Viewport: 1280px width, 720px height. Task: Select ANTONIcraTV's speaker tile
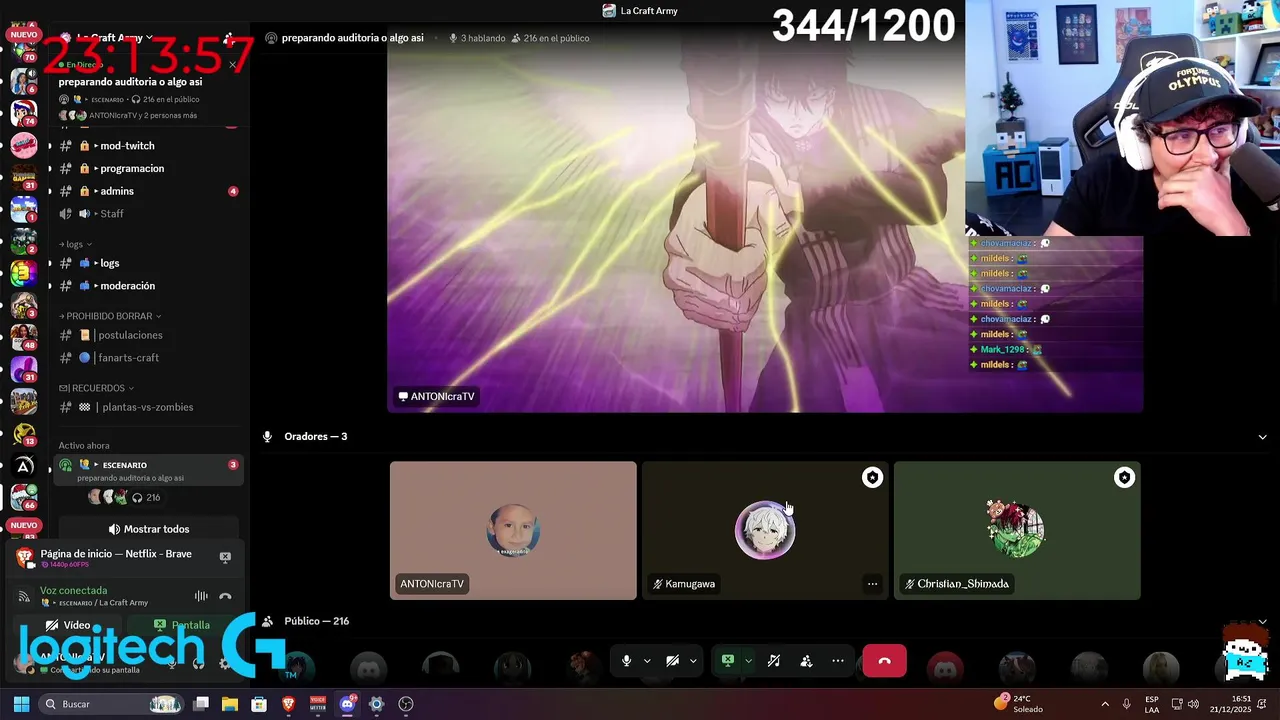click(513, 530)
